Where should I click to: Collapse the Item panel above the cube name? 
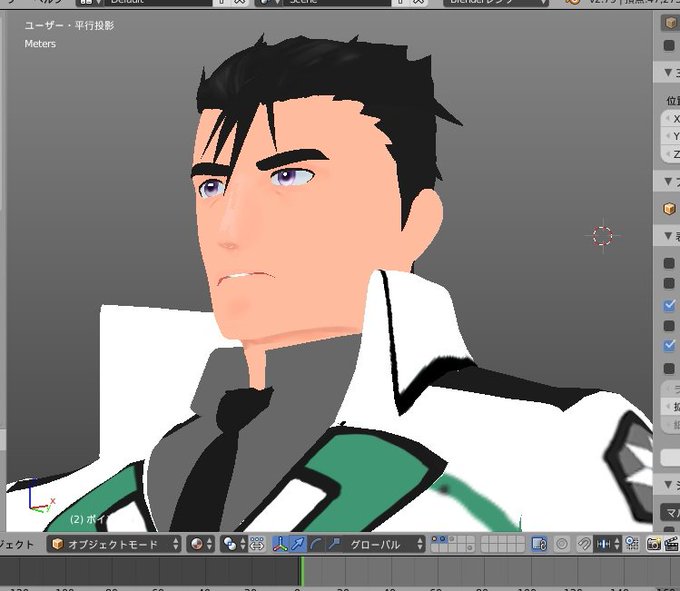pyautogui.click(x=668, y=181)
